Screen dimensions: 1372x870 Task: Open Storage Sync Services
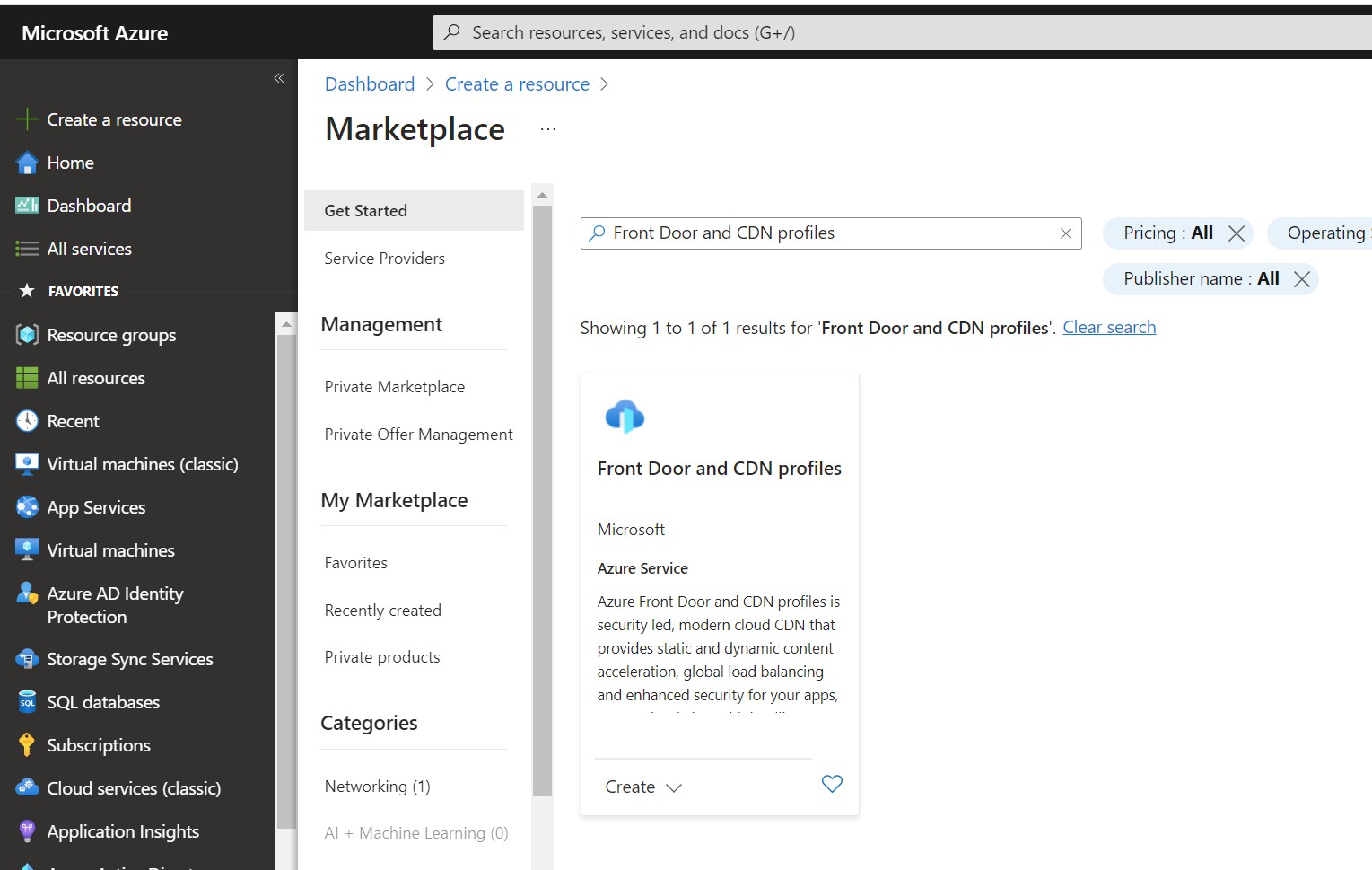pos(129,659)
